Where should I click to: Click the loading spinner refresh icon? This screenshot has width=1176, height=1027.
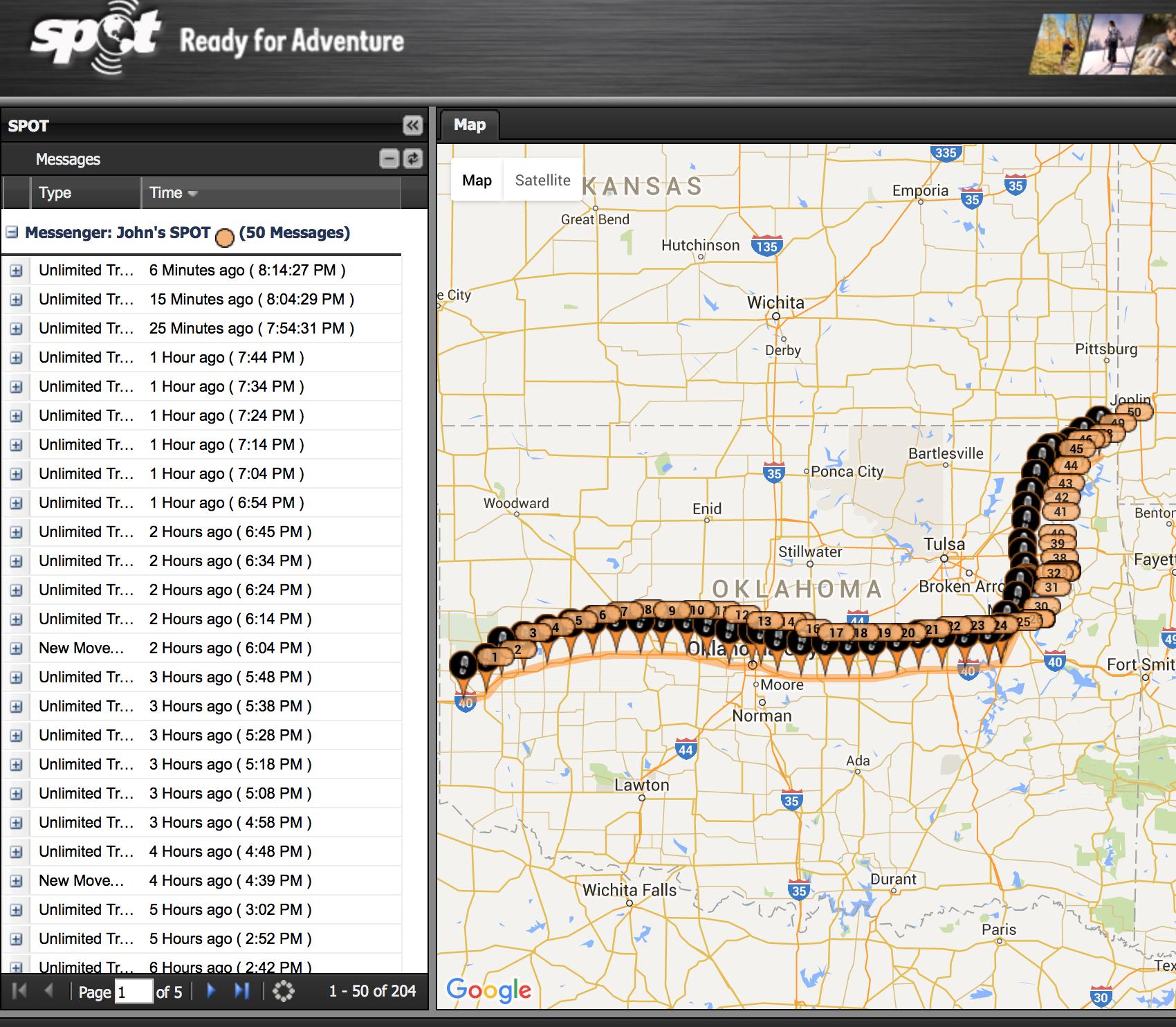pyautogui.click(x=284, y=991)
